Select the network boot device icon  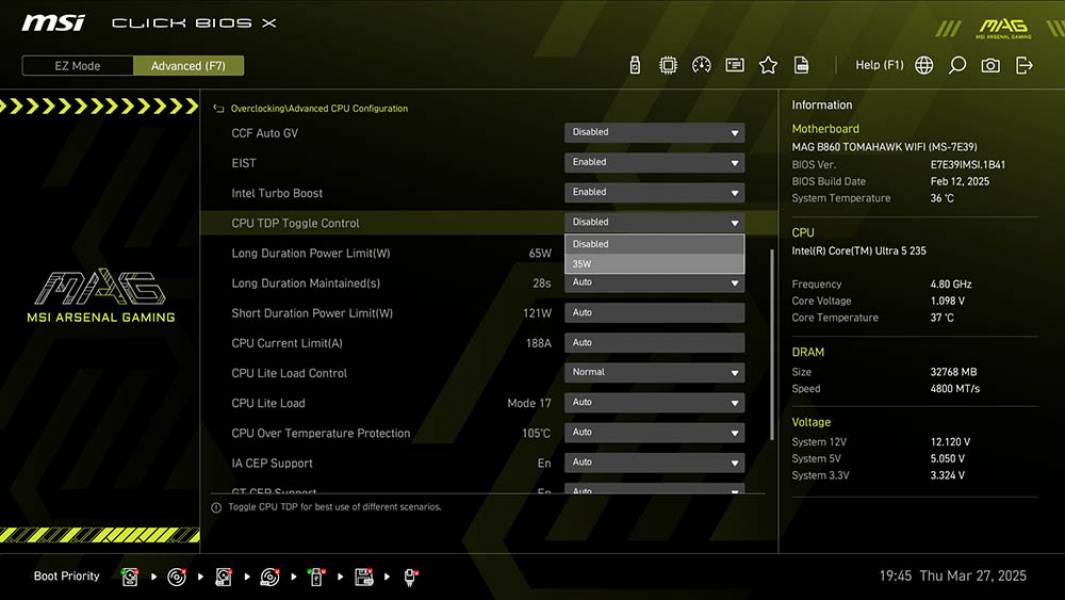tap(410, 577)
